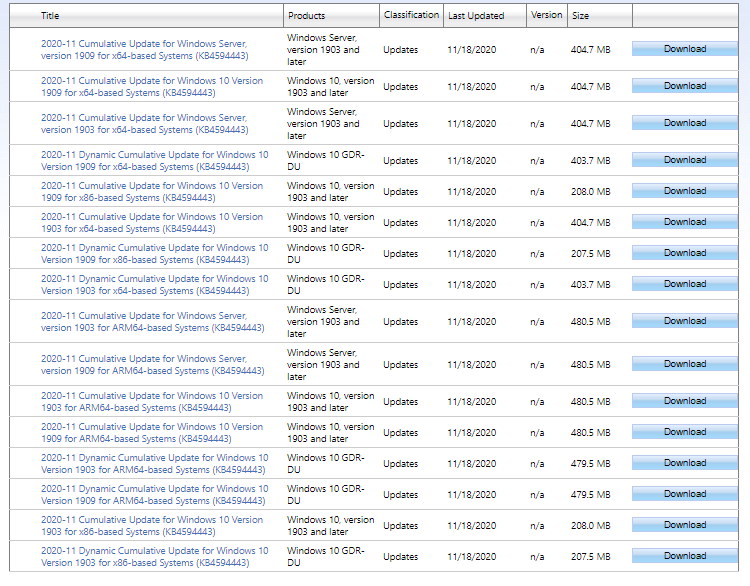The image size is (750, 586).
Task: Open Dynamic Cumulative Update Windows 10 1909 x64 link
Action: (x=154, y=161)
